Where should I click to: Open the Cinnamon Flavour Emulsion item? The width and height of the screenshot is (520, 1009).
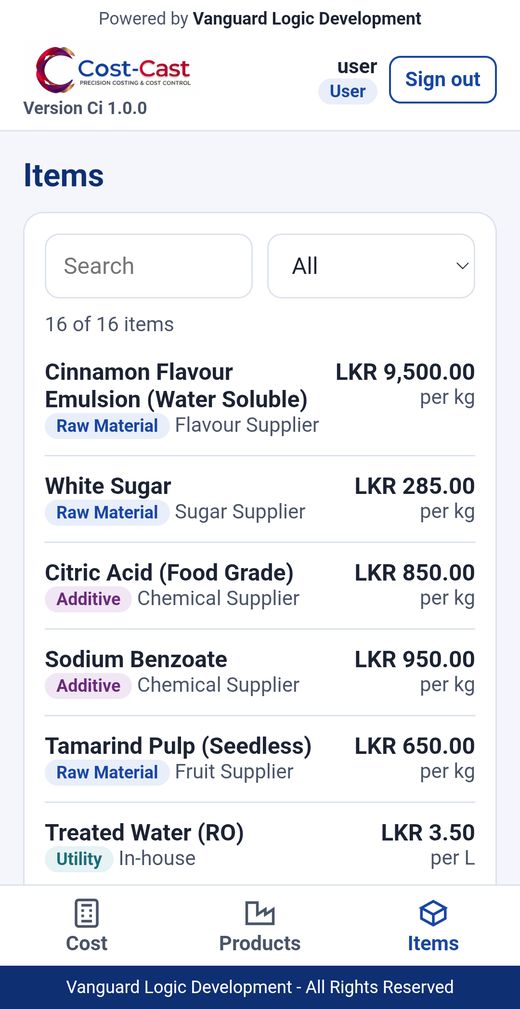(x=260, y=399)
